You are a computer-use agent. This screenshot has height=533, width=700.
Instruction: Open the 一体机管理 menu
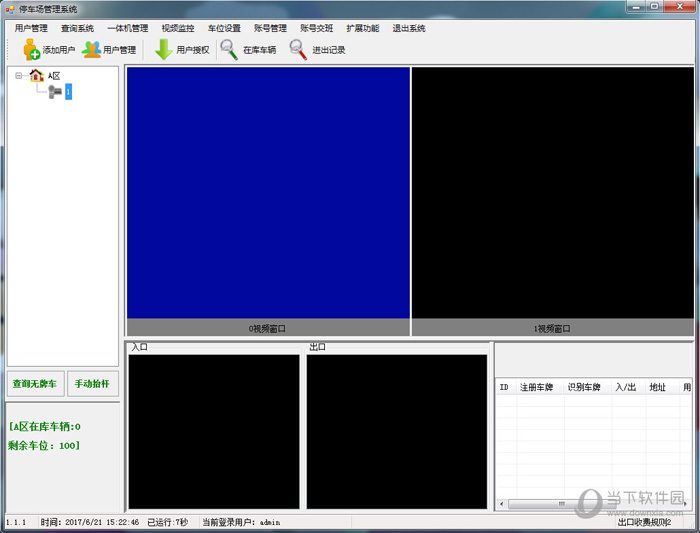click(127, 28)
